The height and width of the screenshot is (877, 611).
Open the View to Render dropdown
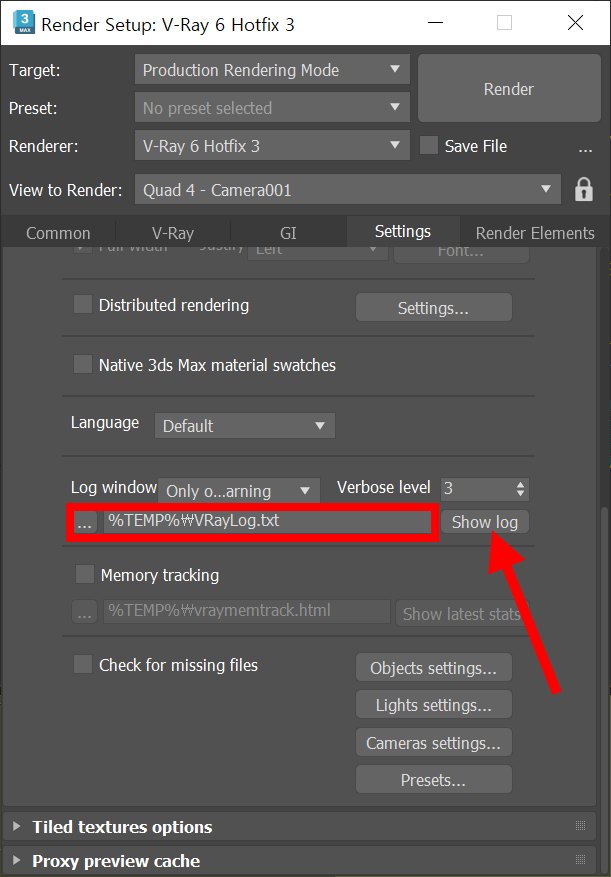[347, 190]
